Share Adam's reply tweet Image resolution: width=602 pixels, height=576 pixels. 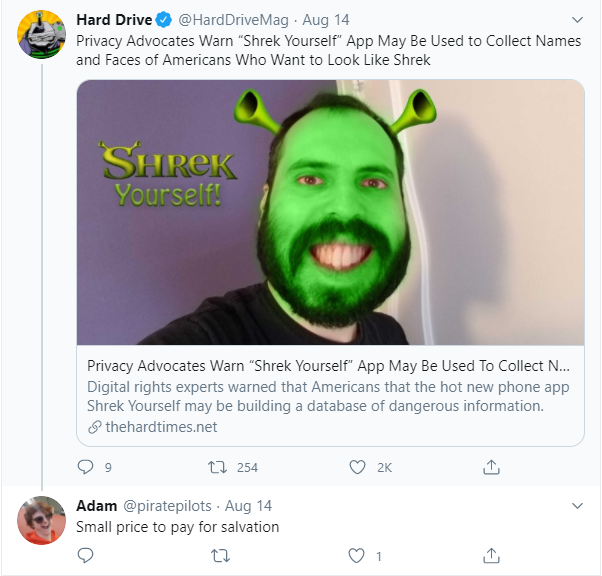(x=491, y=555)
